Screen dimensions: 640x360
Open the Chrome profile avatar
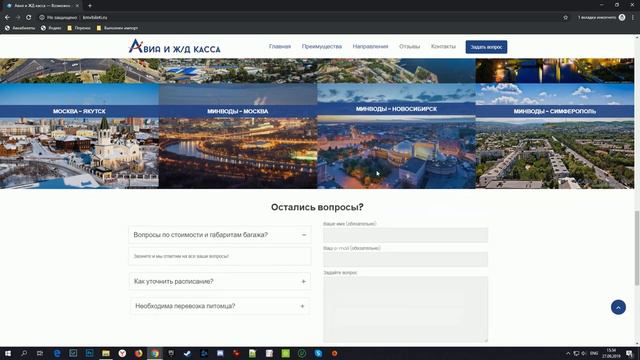622,18
